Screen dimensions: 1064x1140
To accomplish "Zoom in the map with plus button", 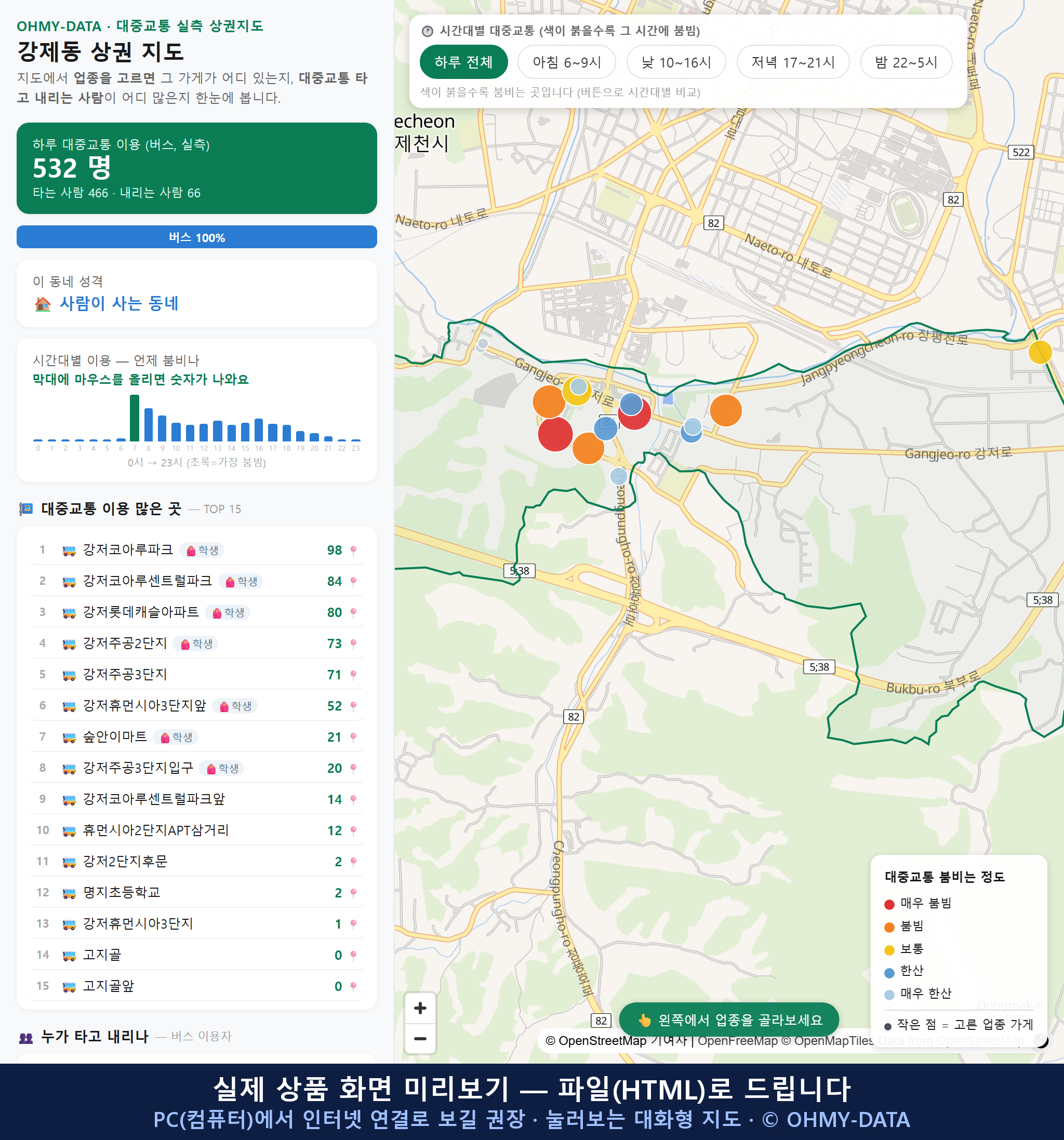I will tap(420, 1008).
